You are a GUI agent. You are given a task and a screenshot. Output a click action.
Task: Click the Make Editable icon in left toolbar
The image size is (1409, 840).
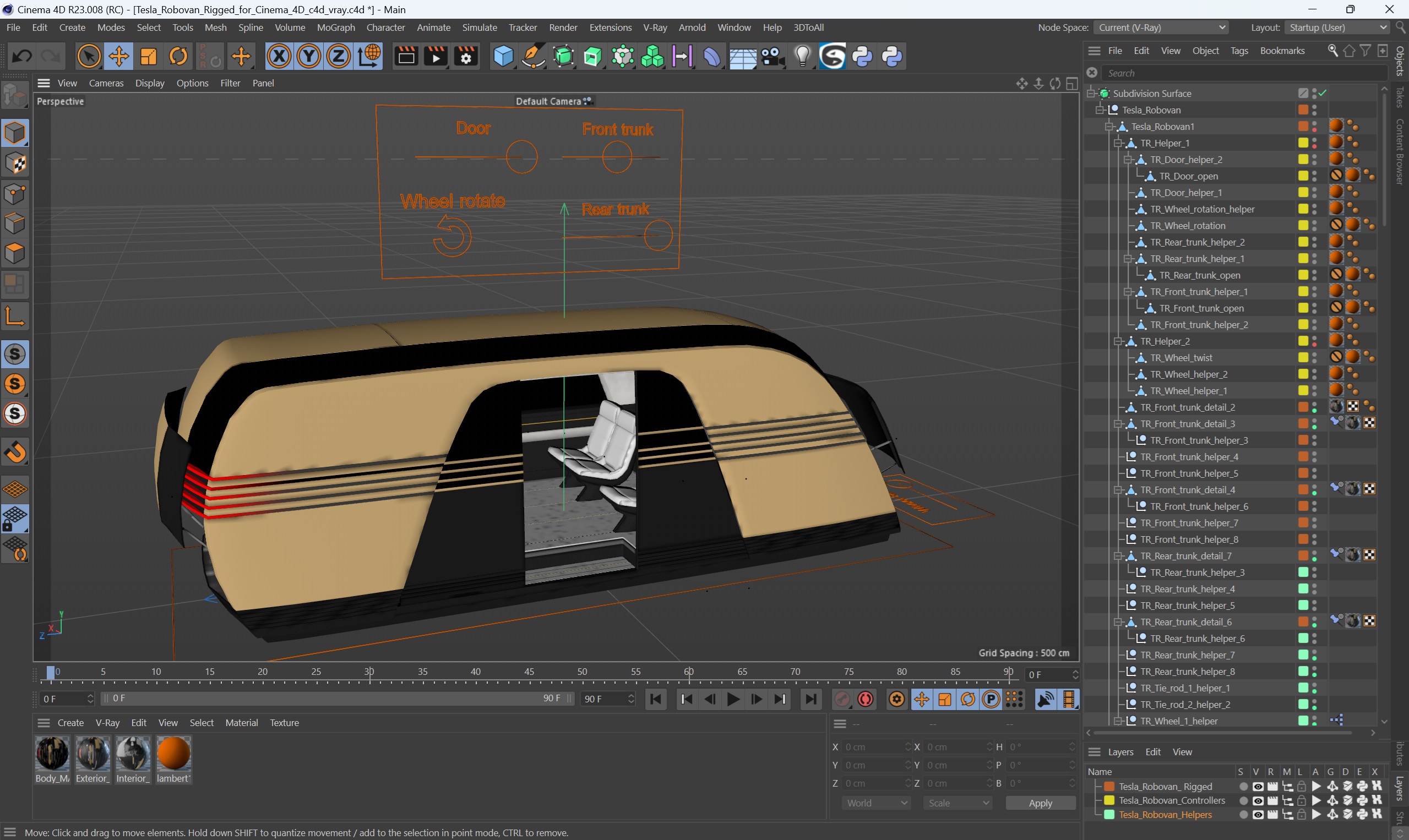coord(15,96)
